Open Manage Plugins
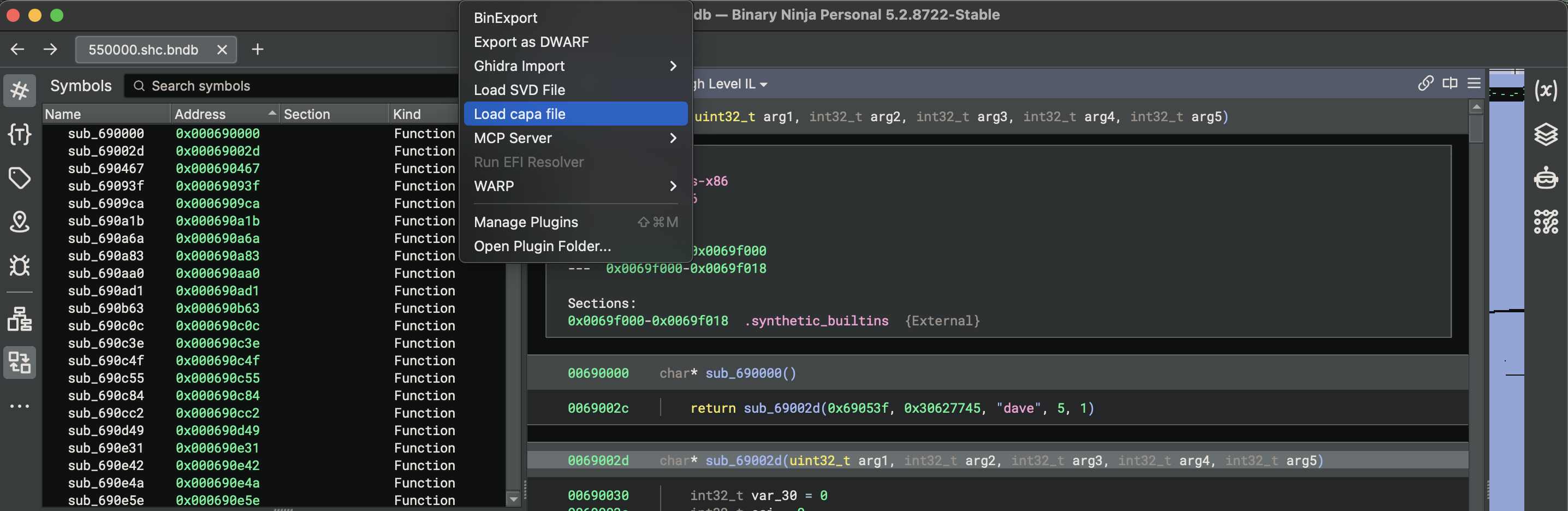Viewport: 1568px width, 511px height. coord(575,222)
